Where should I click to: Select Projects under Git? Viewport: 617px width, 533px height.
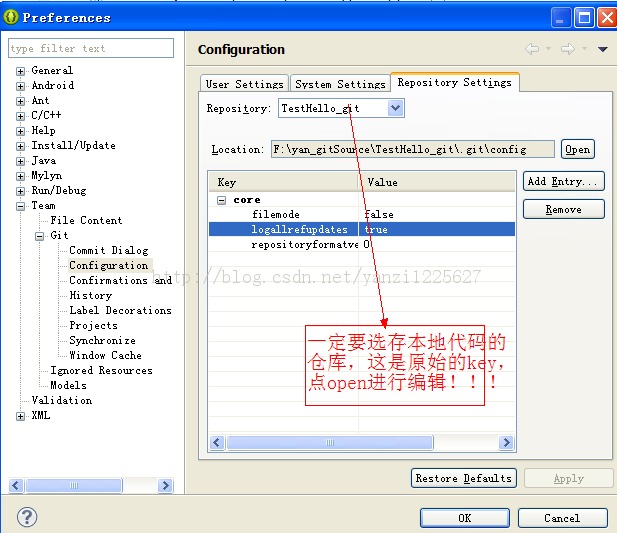click(94, 325)
